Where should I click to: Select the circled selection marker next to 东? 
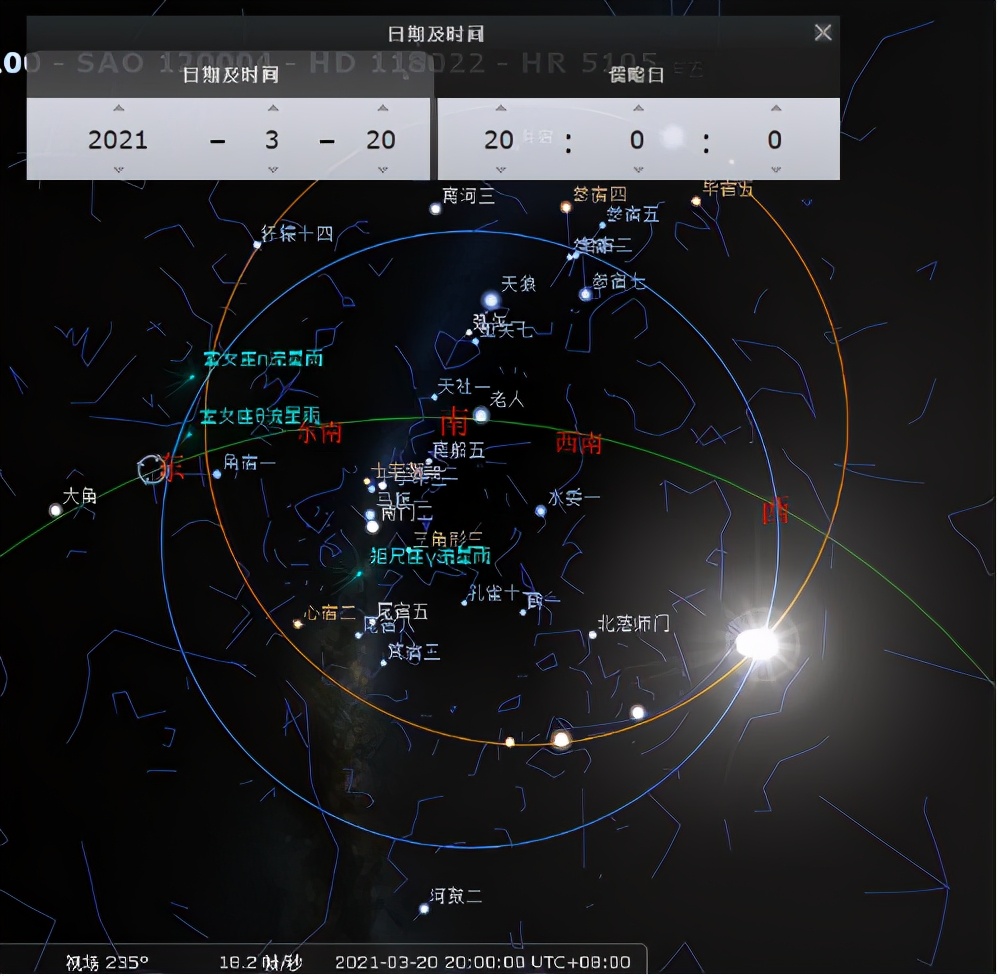151,469
